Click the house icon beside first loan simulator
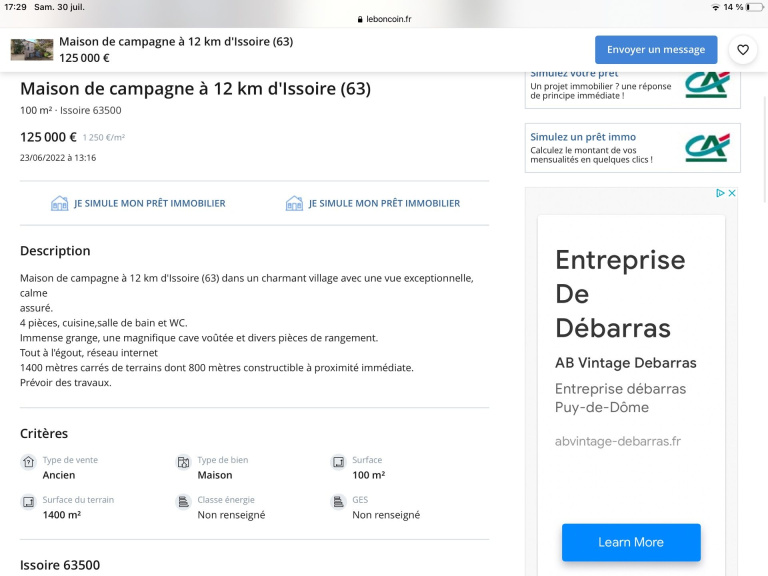The height and width of the screenshot is (576, 768). [60, 203]
